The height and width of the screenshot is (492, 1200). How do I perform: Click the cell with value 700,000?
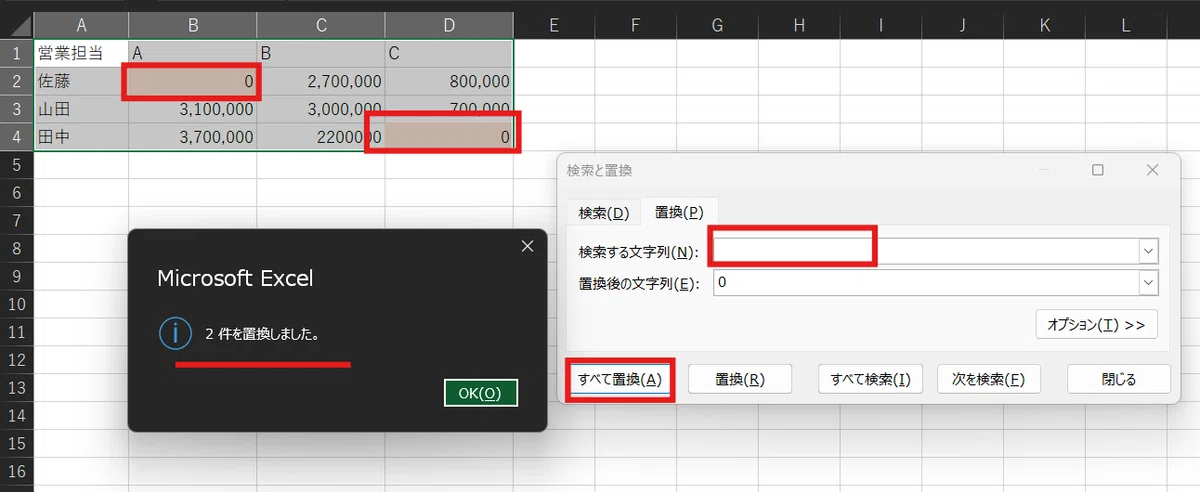point(449,109)
